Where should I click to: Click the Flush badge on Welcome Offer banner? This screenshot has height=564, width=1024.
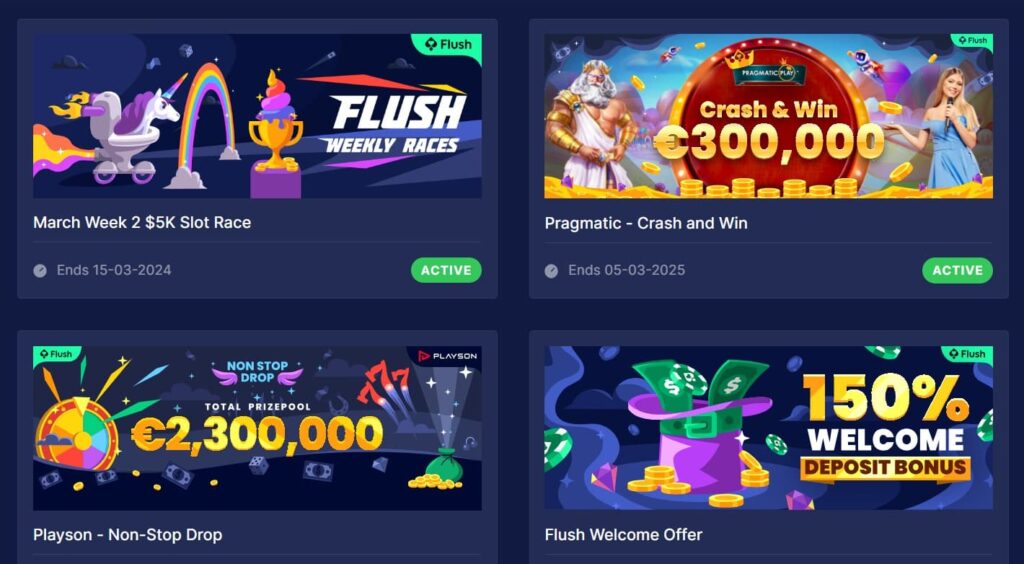click(968, 354)
